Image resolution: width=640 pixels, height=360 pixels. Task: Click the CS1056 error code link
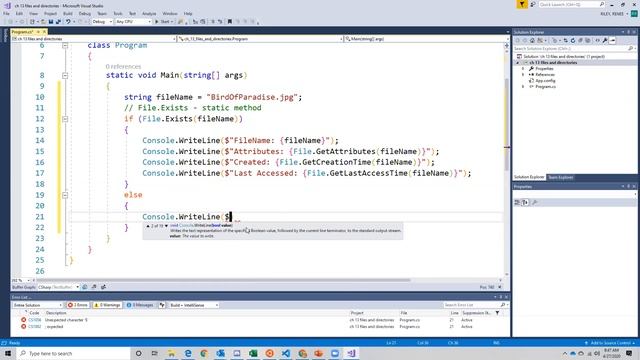(35, 320)
